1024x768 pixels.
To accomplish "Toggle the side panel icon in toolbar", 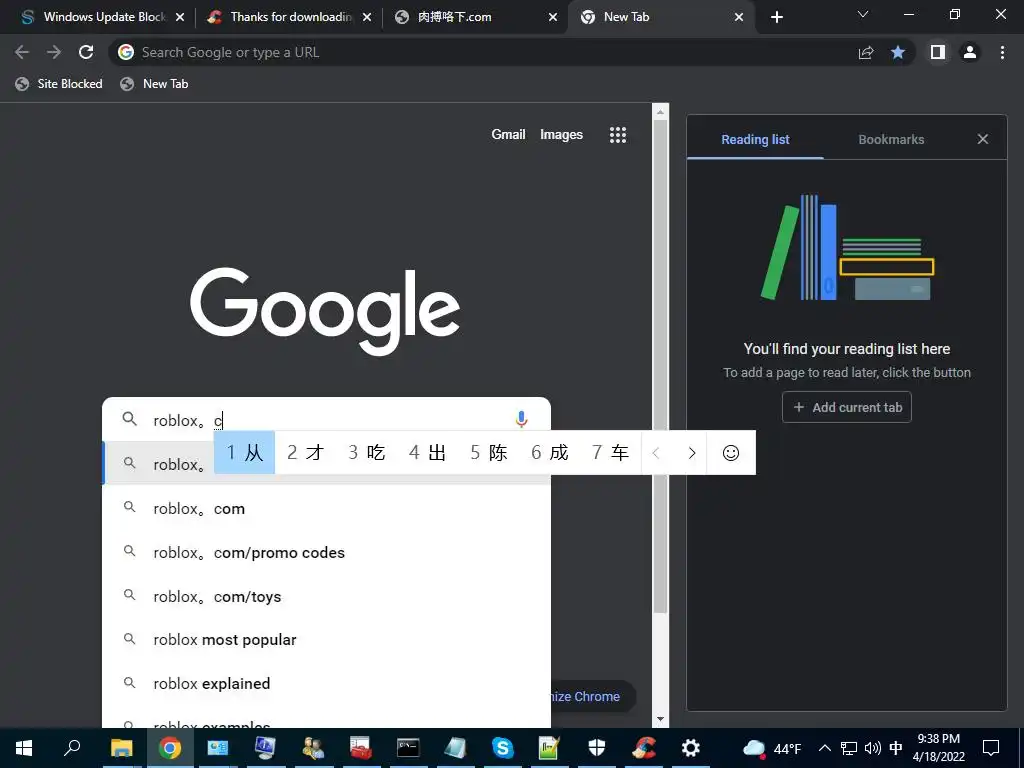I will click(x=938, y=52).
